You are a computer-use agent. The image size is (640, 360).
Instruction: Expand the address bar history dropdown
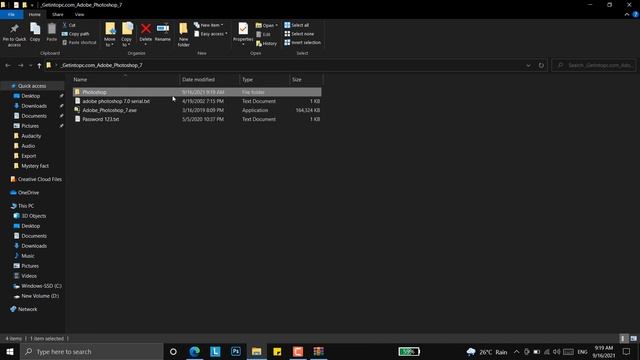coord(528,65)
